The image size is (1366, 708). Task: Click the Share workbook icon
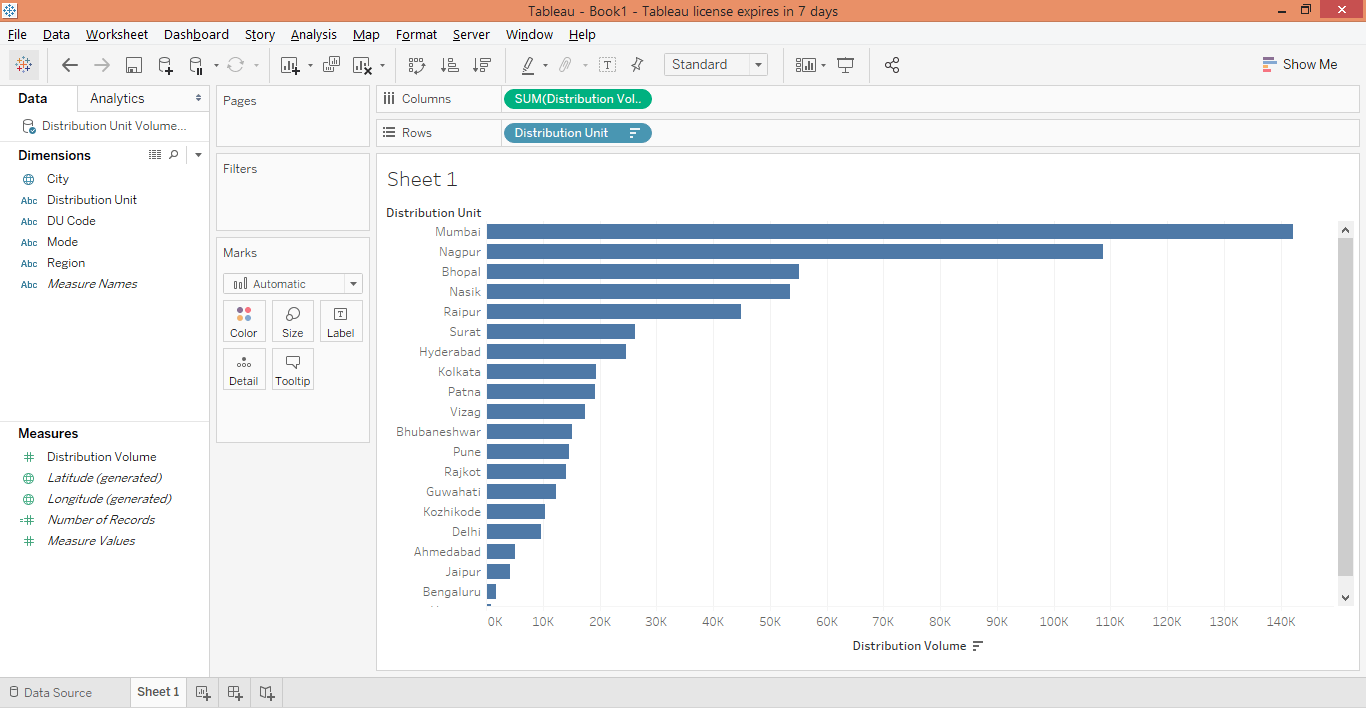tap(892, 65)
